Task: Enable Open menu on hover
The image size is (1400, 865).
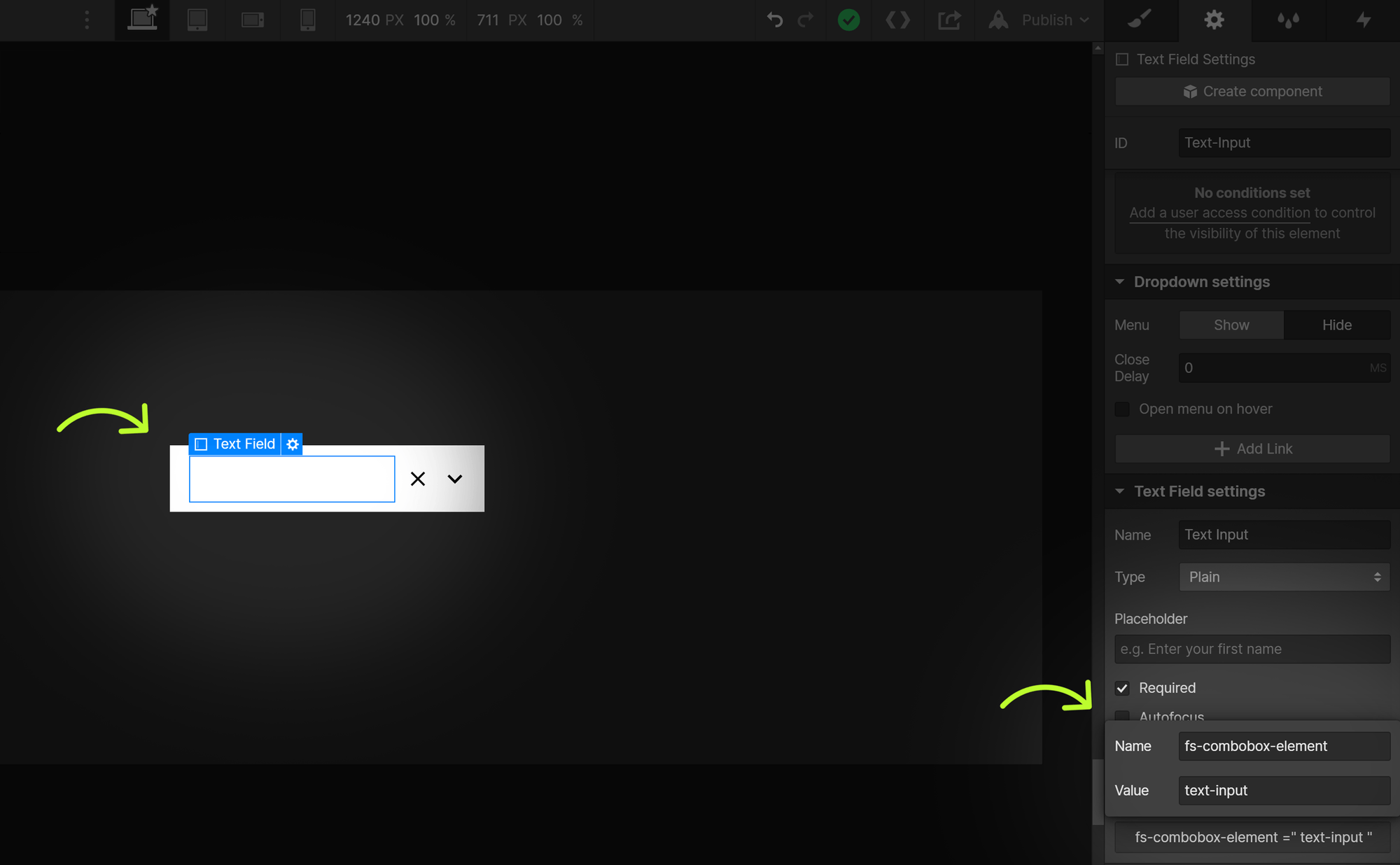Action: pyautogui.click(x=1122, y=409)
